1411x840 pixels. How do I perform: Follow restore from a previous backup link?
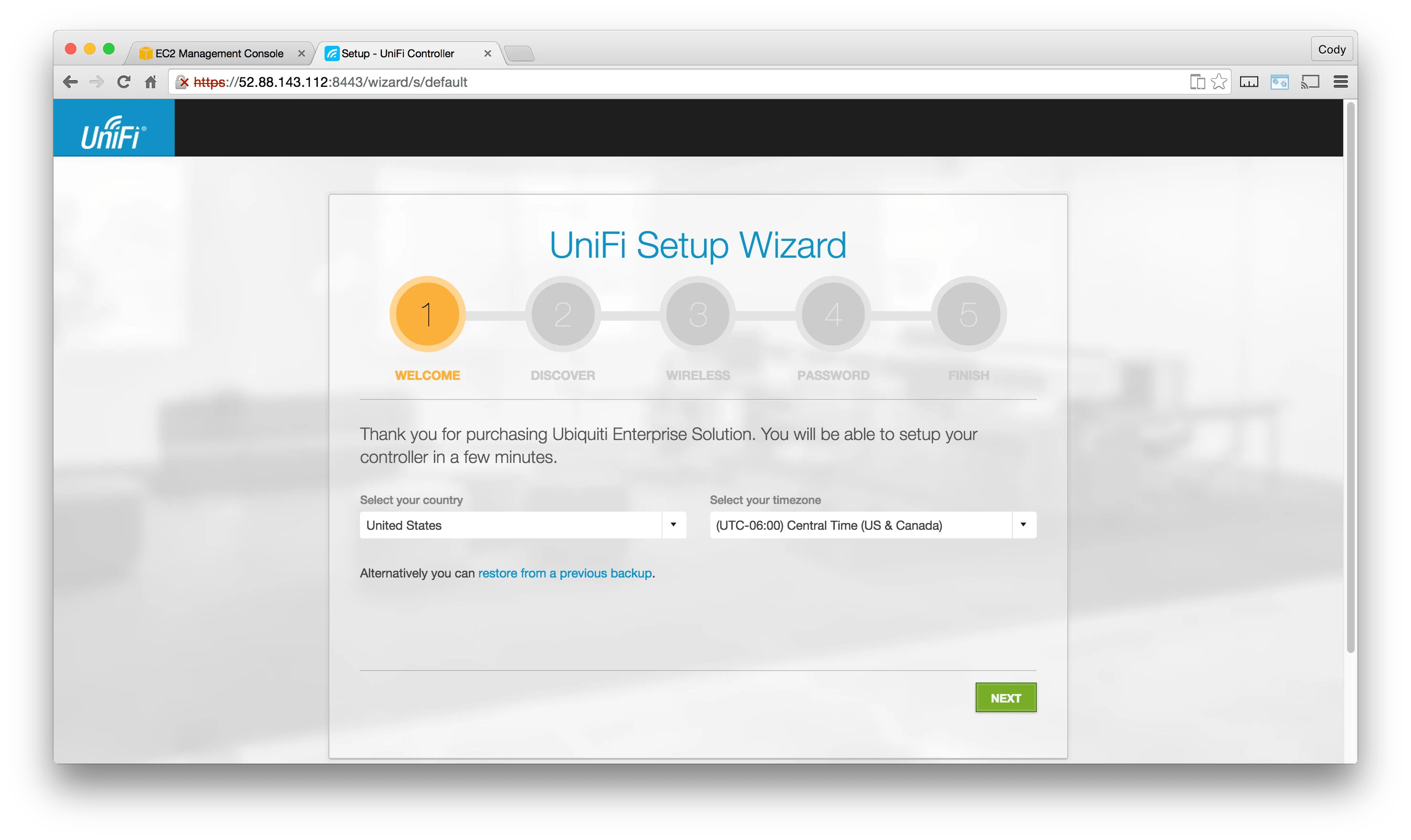(x=565, y=573)
